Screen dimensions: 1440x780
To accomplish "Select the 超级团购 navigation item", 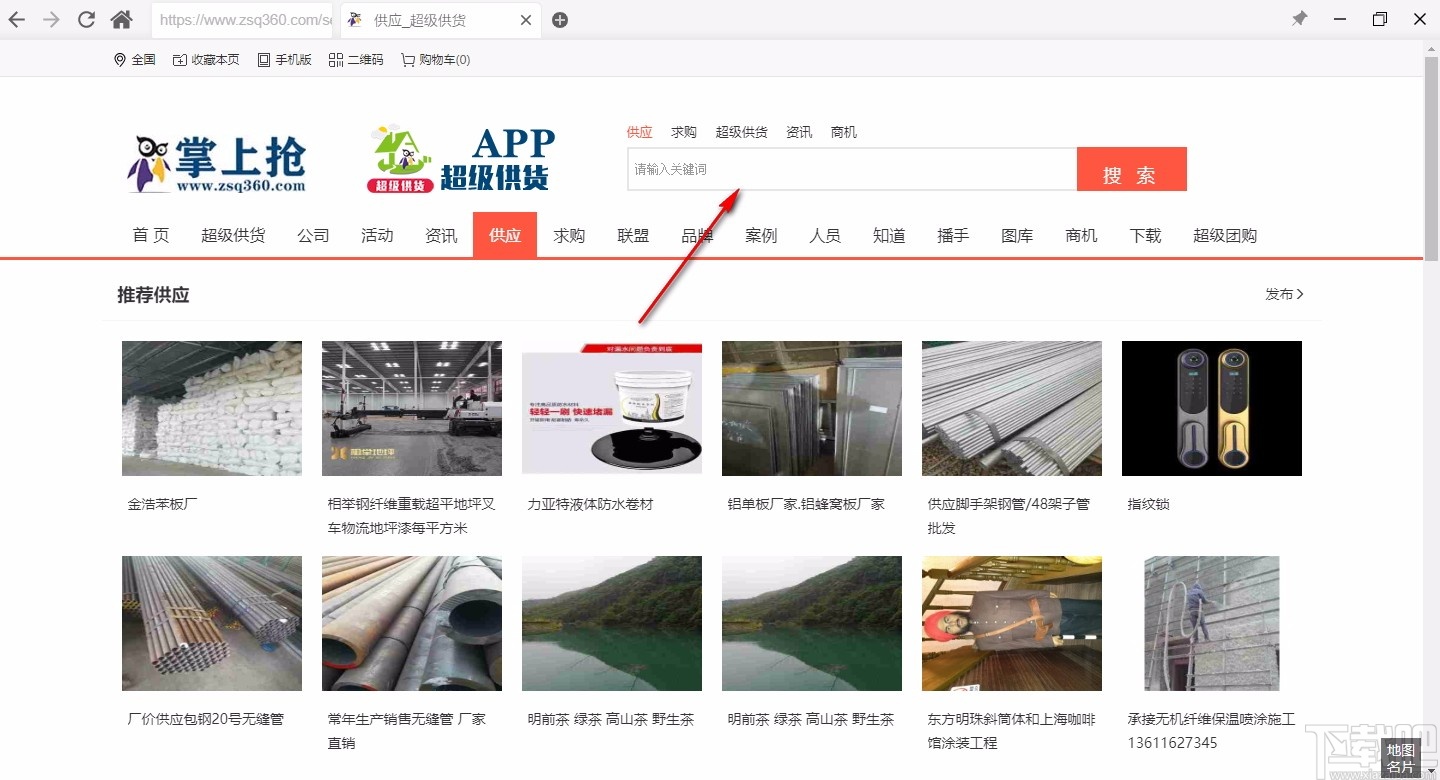I will click(x=1225, y=235).
